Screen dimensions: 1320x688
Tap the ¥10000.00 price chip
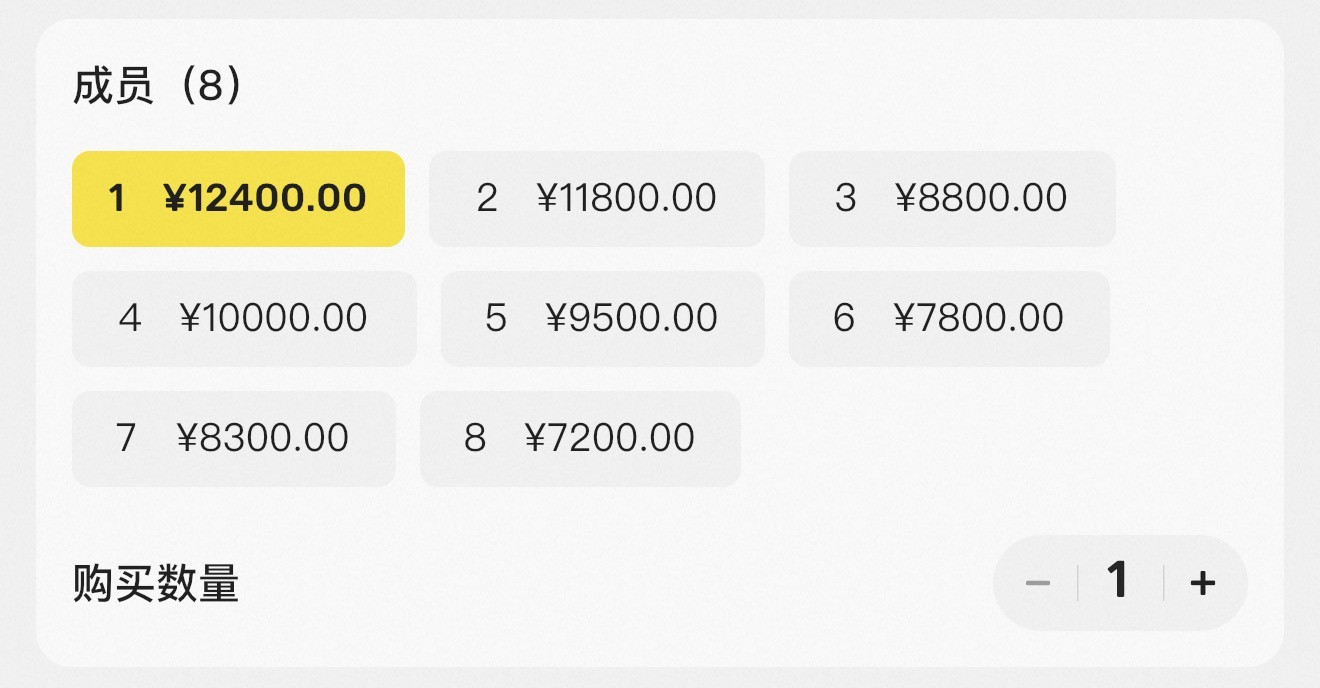pos(243,318)
